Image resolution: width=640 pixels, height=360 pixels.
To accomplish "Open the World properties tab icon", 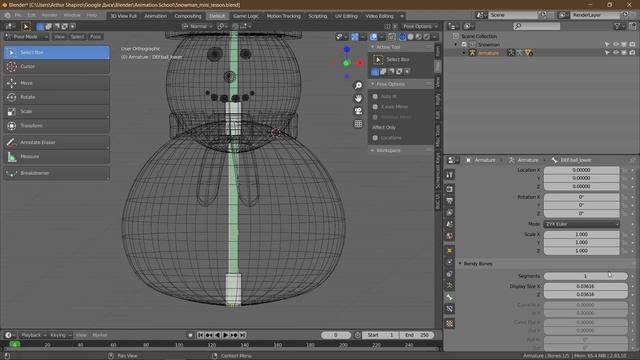I will click(x=449, y=236).
